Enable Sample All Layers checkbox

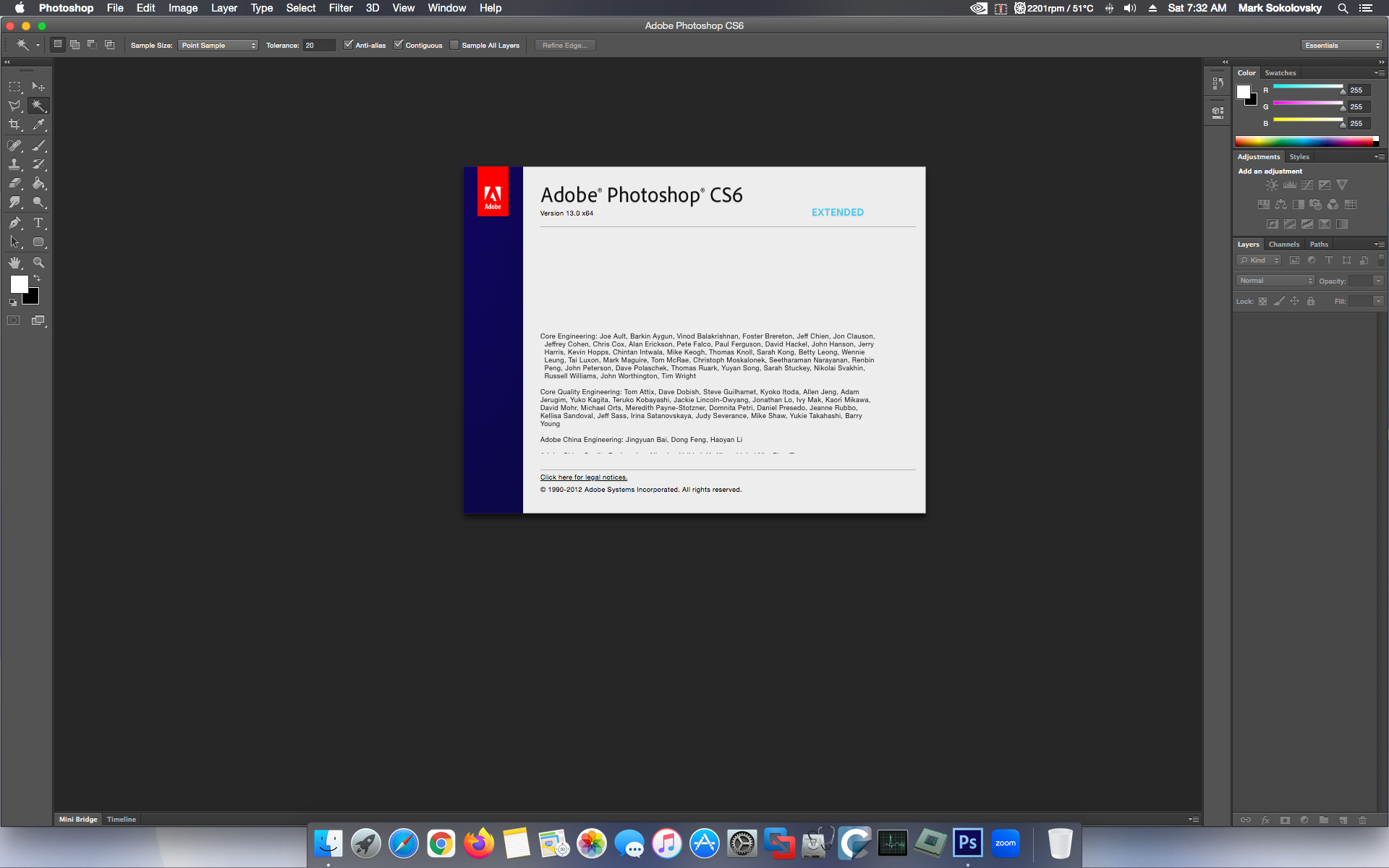point(454,45)
